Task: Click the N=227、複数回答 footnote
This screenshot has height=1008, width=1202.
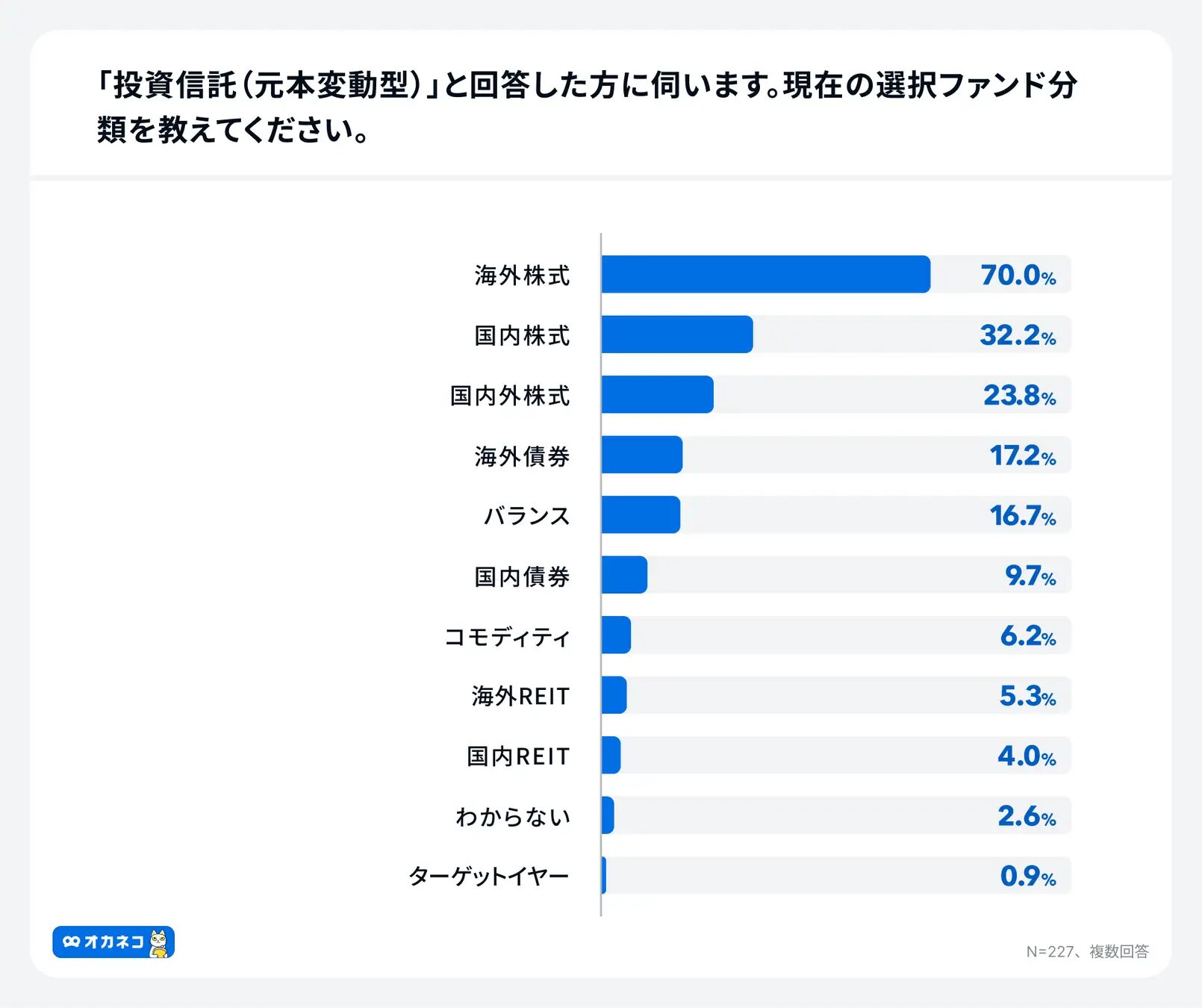Action: (1087, 951)
